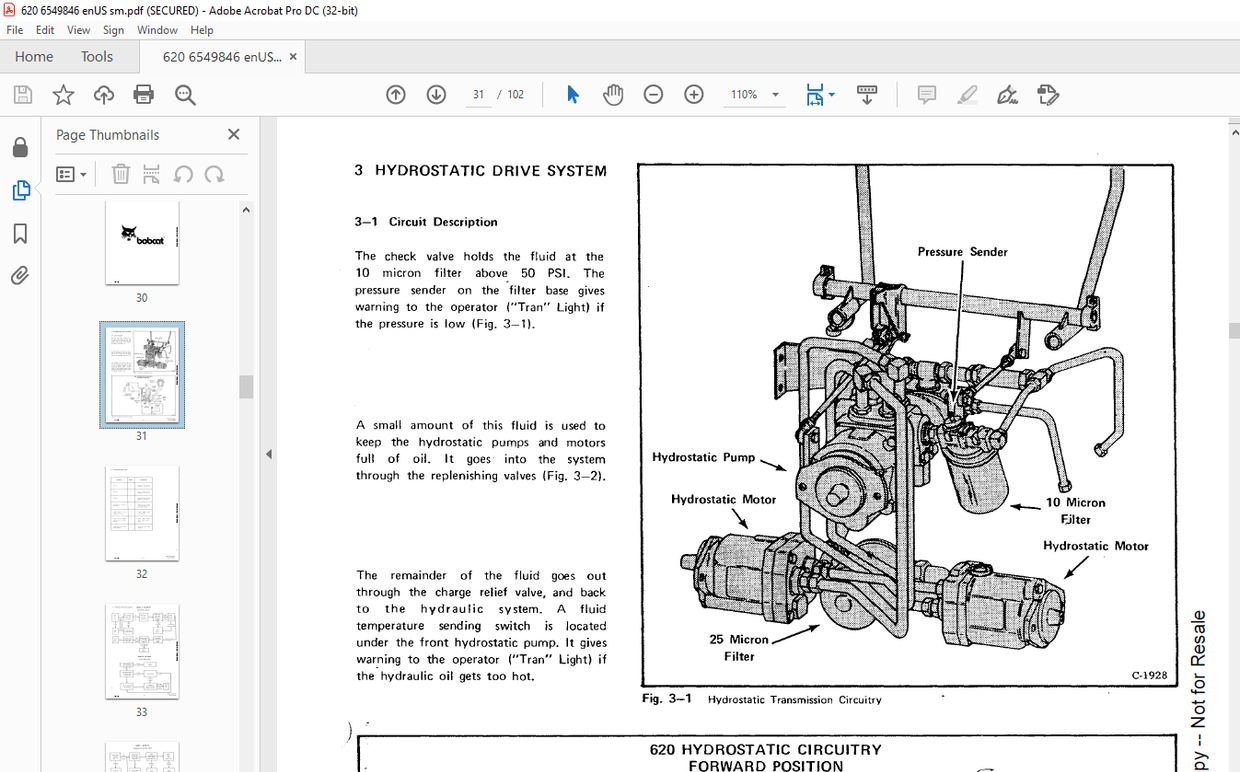
Task: Print the document
Action: pyautogui.click(x=143, y=94)
